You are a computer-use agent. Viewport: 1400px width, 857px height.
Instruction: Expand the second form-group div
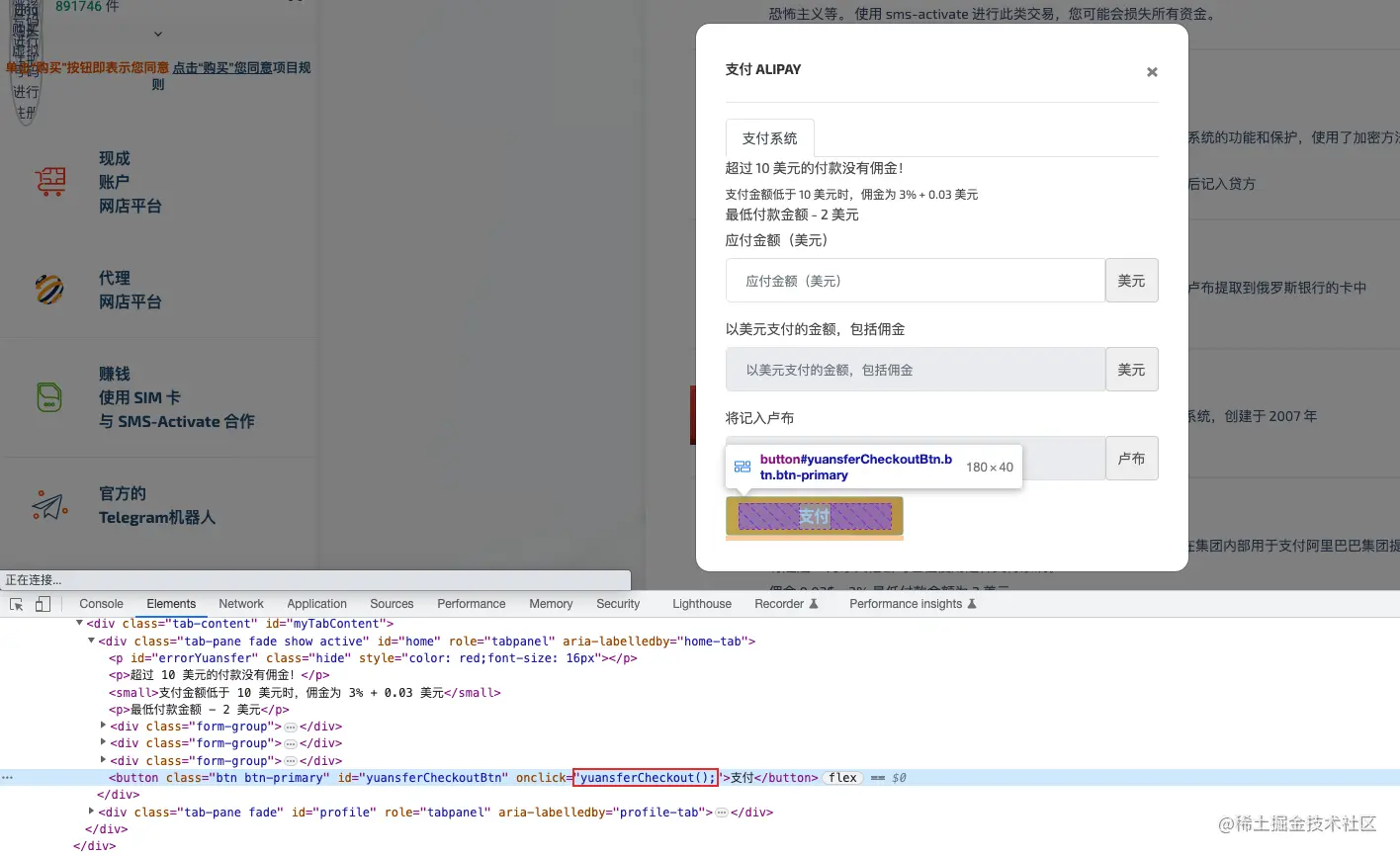103,743
